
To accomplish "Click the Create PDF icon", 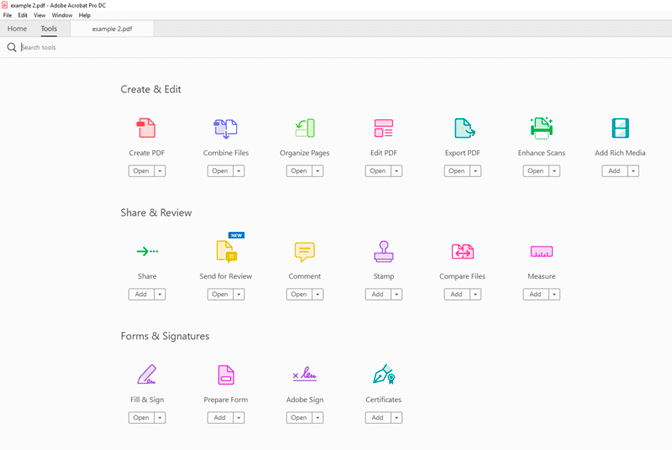I will click(x=146, y=128).
